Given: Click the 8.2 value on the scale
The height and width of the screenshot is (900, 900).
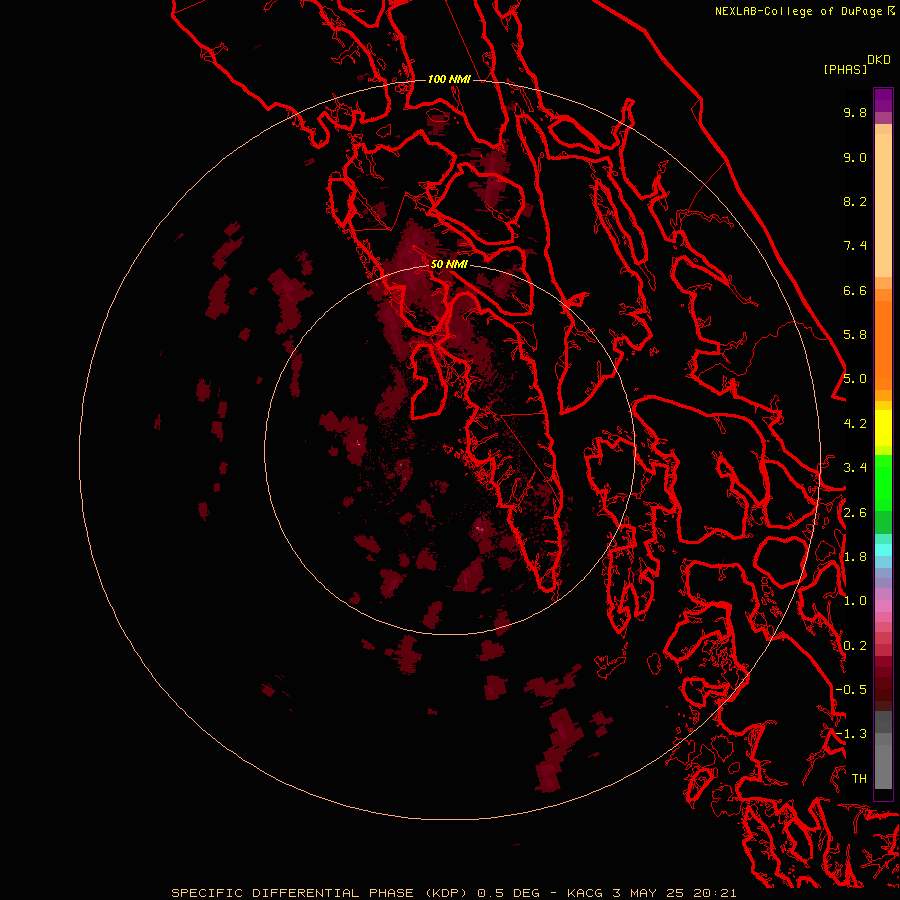Looking at the screenshot, I should point(855,201).
